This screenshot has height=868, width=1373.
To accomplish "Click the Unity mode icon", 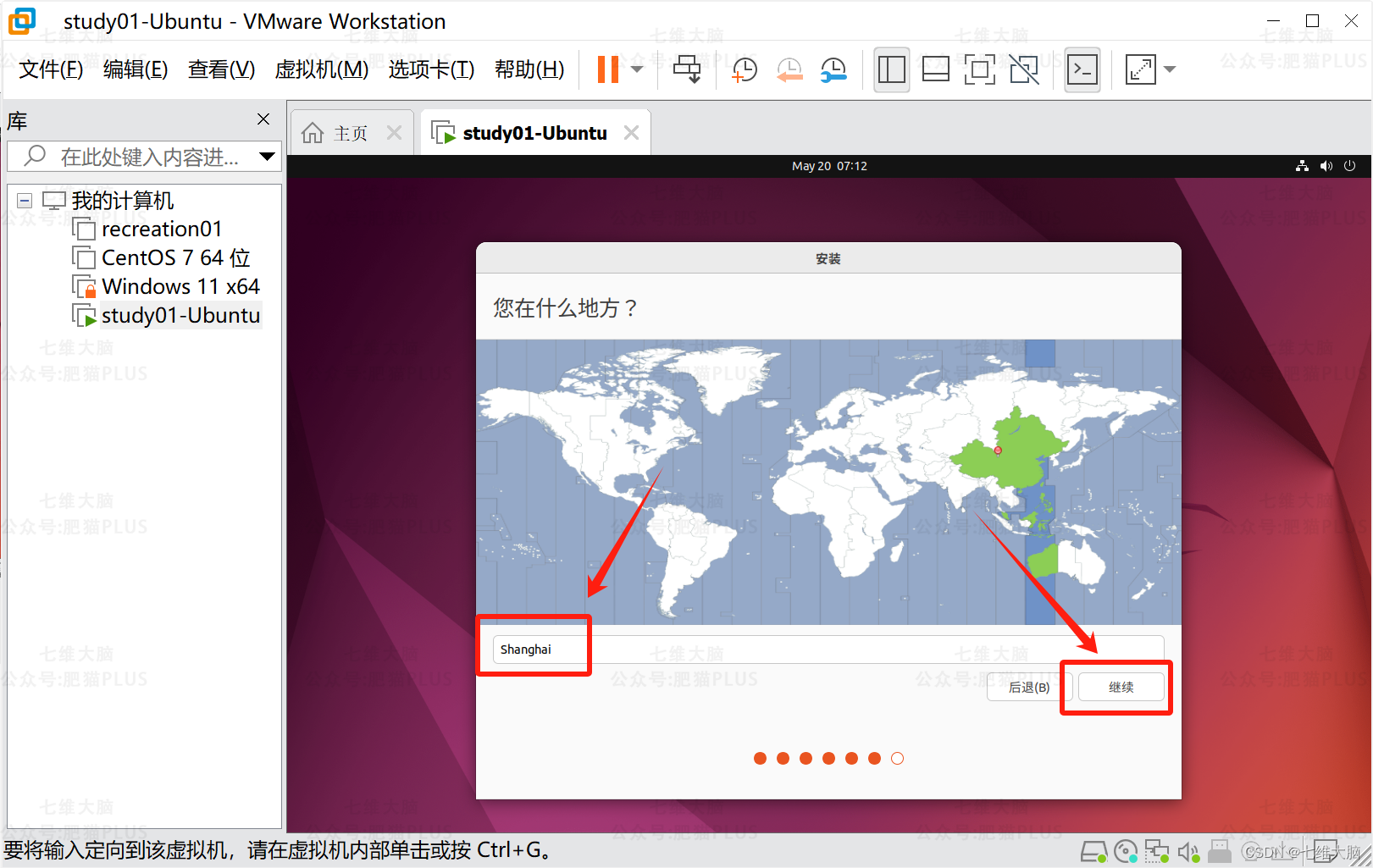I will 1024,69.
